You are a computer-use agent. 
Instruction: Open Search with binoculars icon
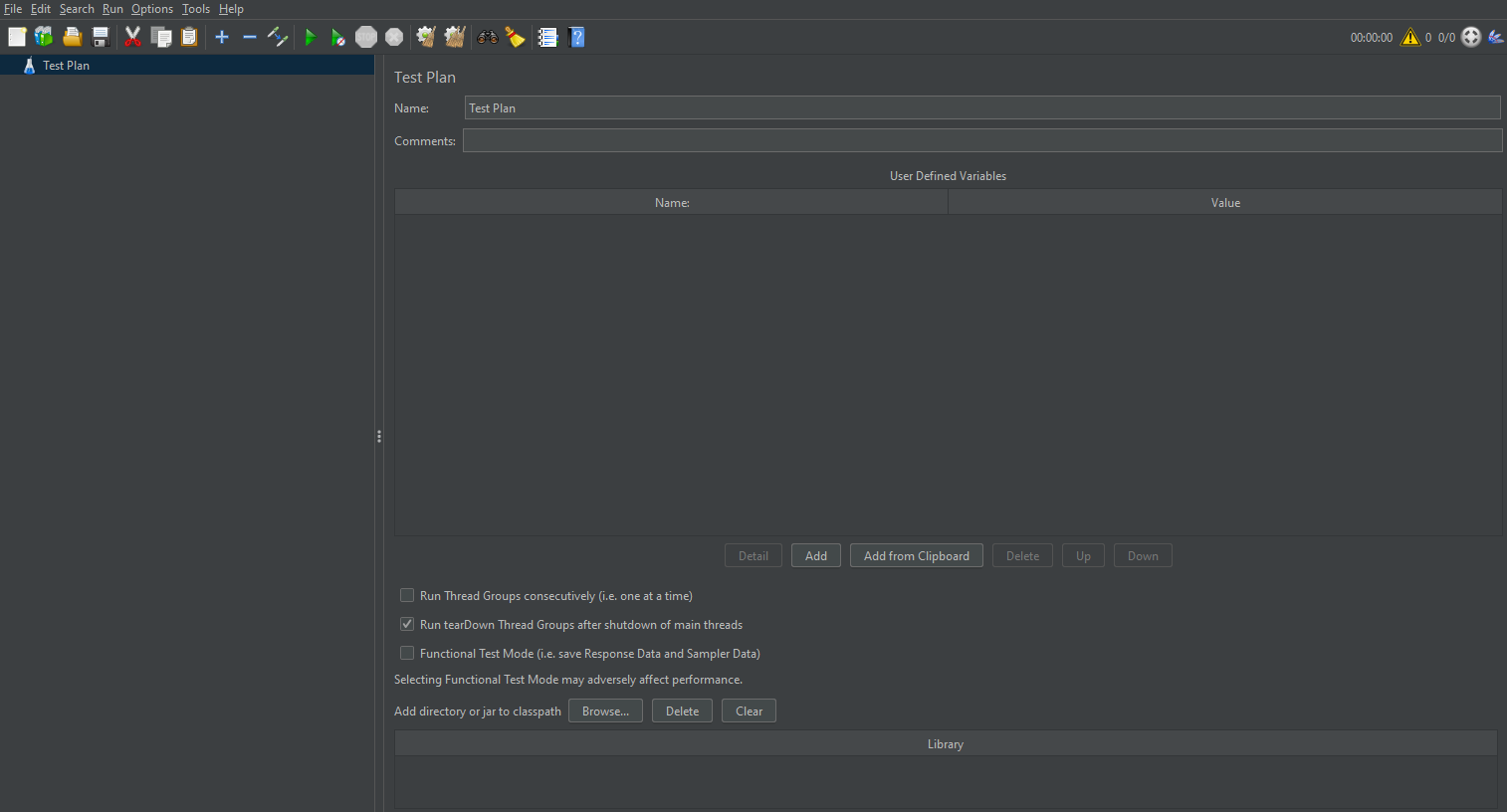pyautogui.click(x=488, y=37)
